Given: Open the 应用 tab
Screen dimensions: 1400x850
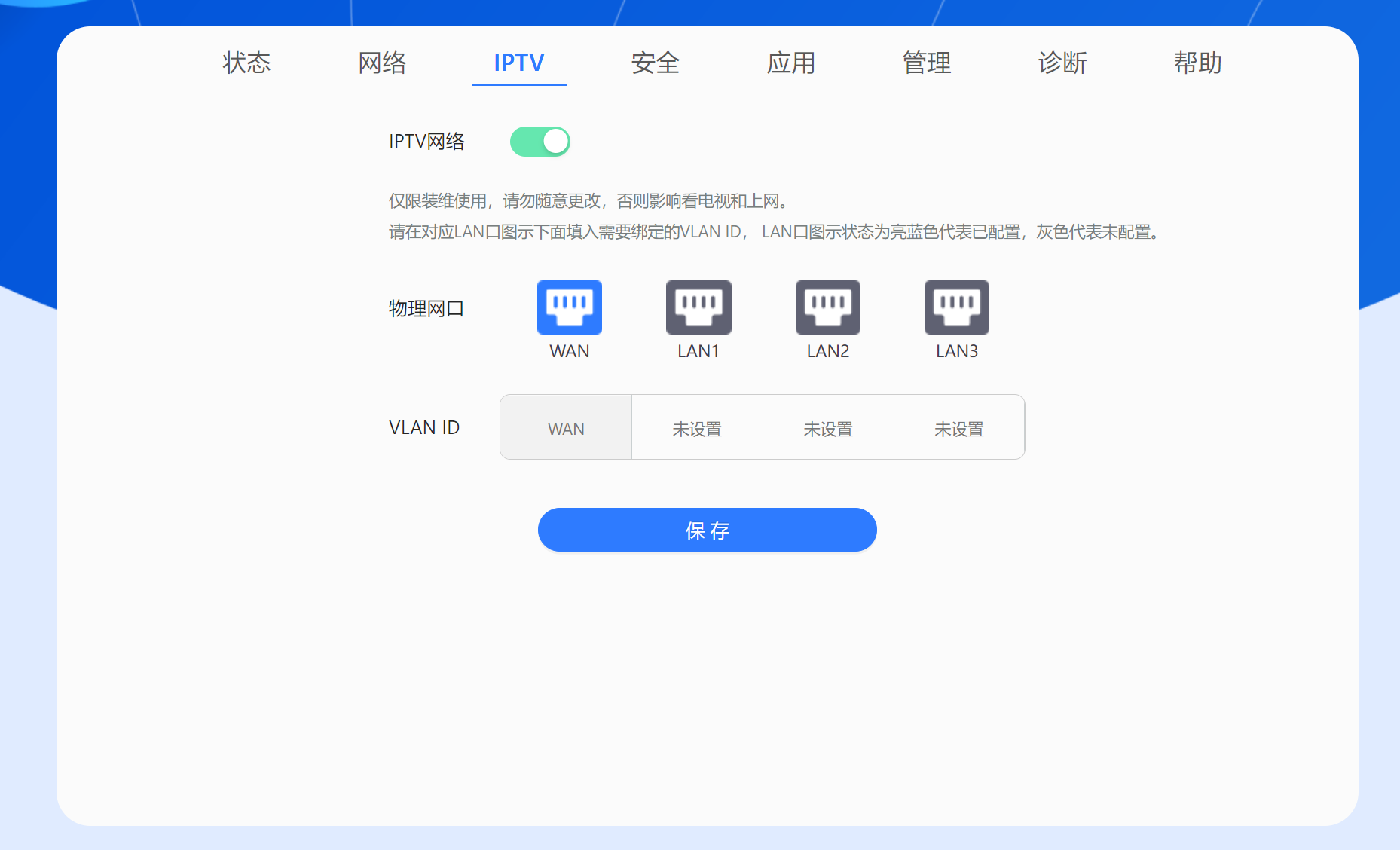Looking at the screenshot, I should tap(791, 63).
